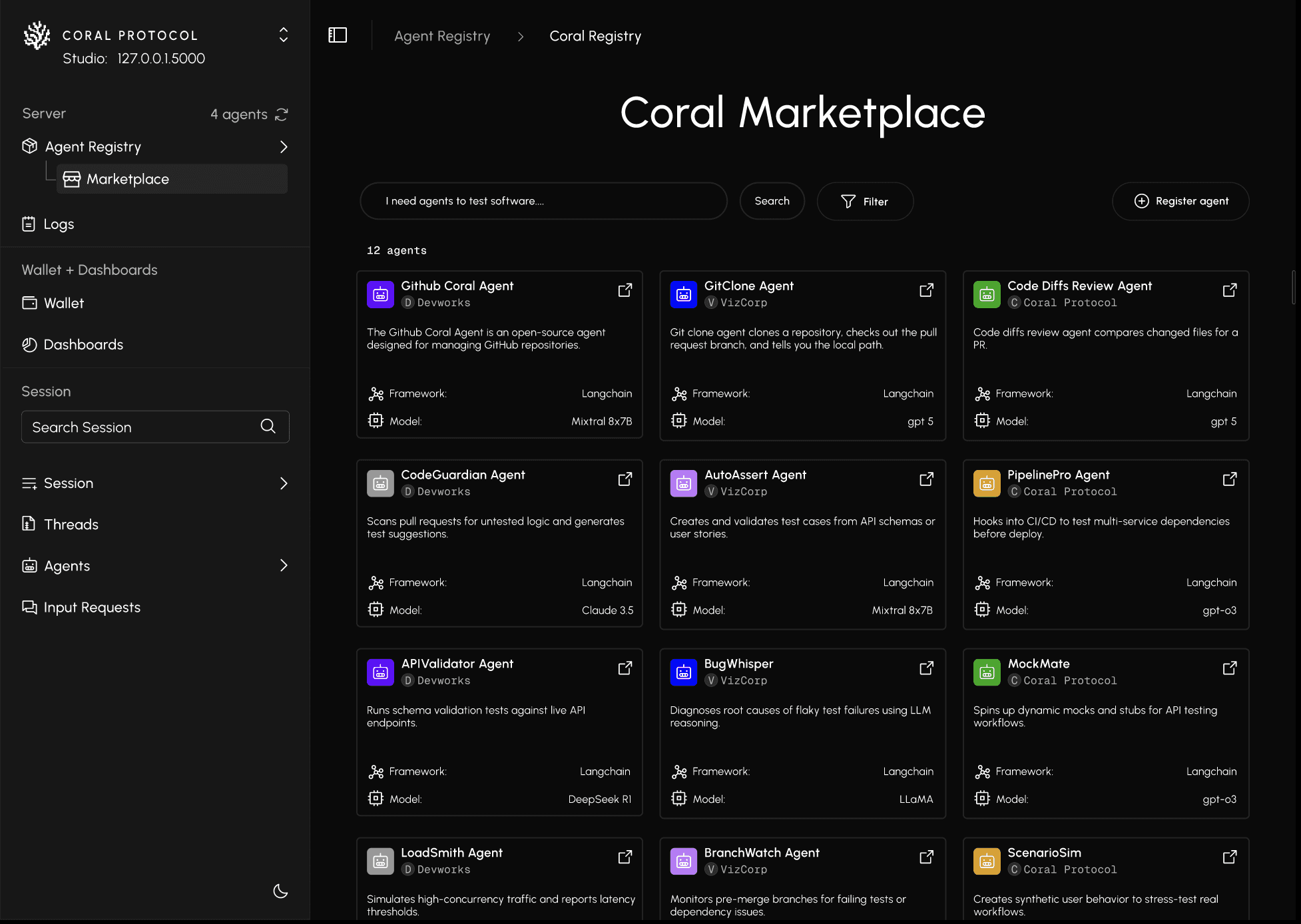This screenshot has height=924, width=1301.
Task: Toggle dark mode moon icon
Action: 280,891
